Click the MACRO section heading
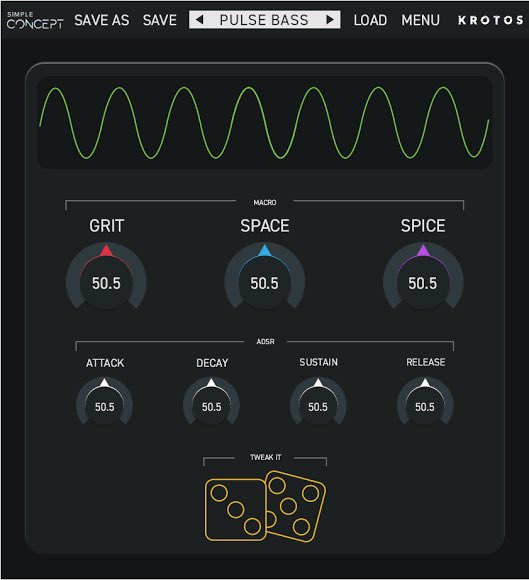The image size is (529, 580). [265, 202]
